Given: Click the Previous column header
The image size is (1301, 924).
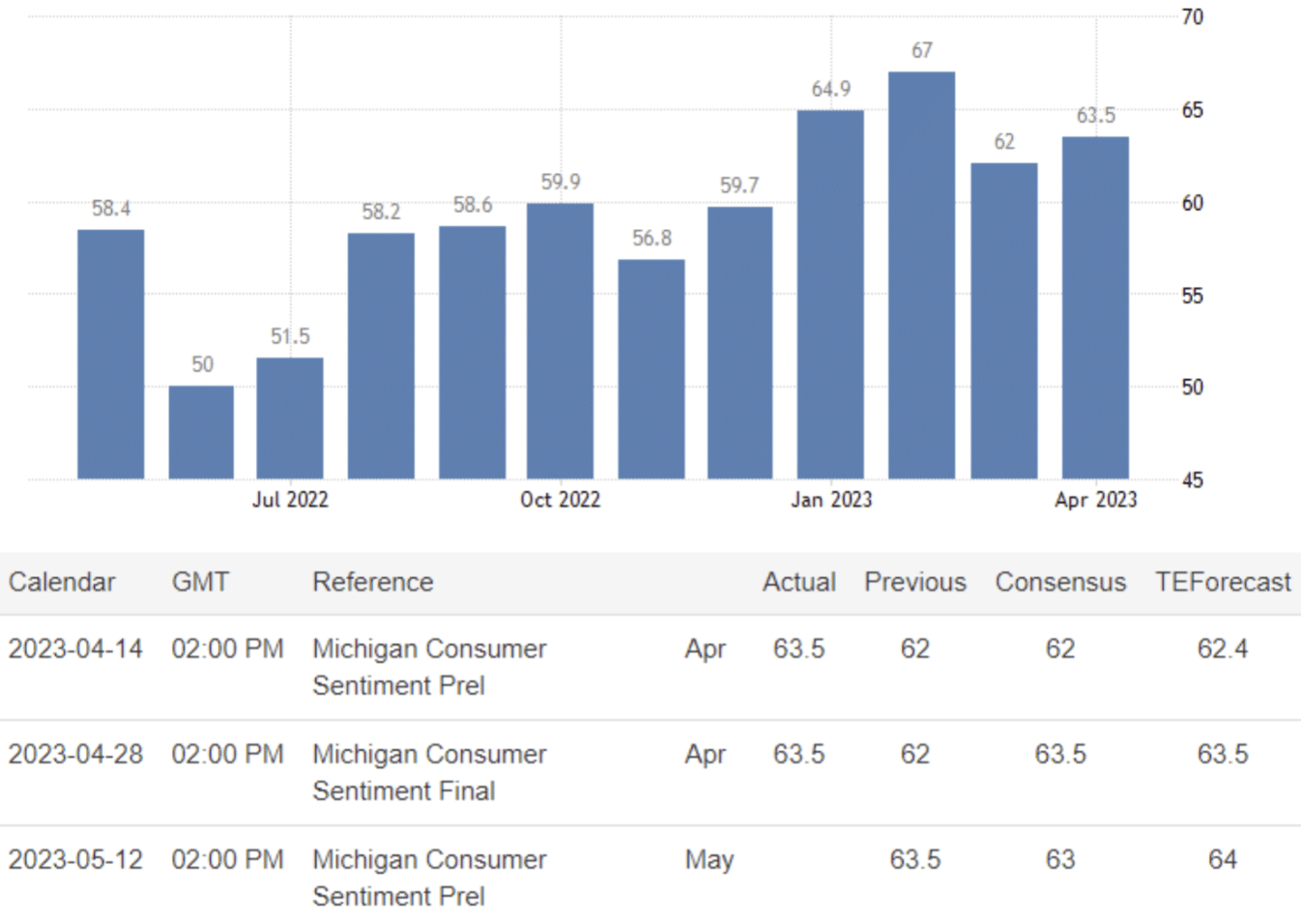Looking at the screenshot, I should click(914, 582).
